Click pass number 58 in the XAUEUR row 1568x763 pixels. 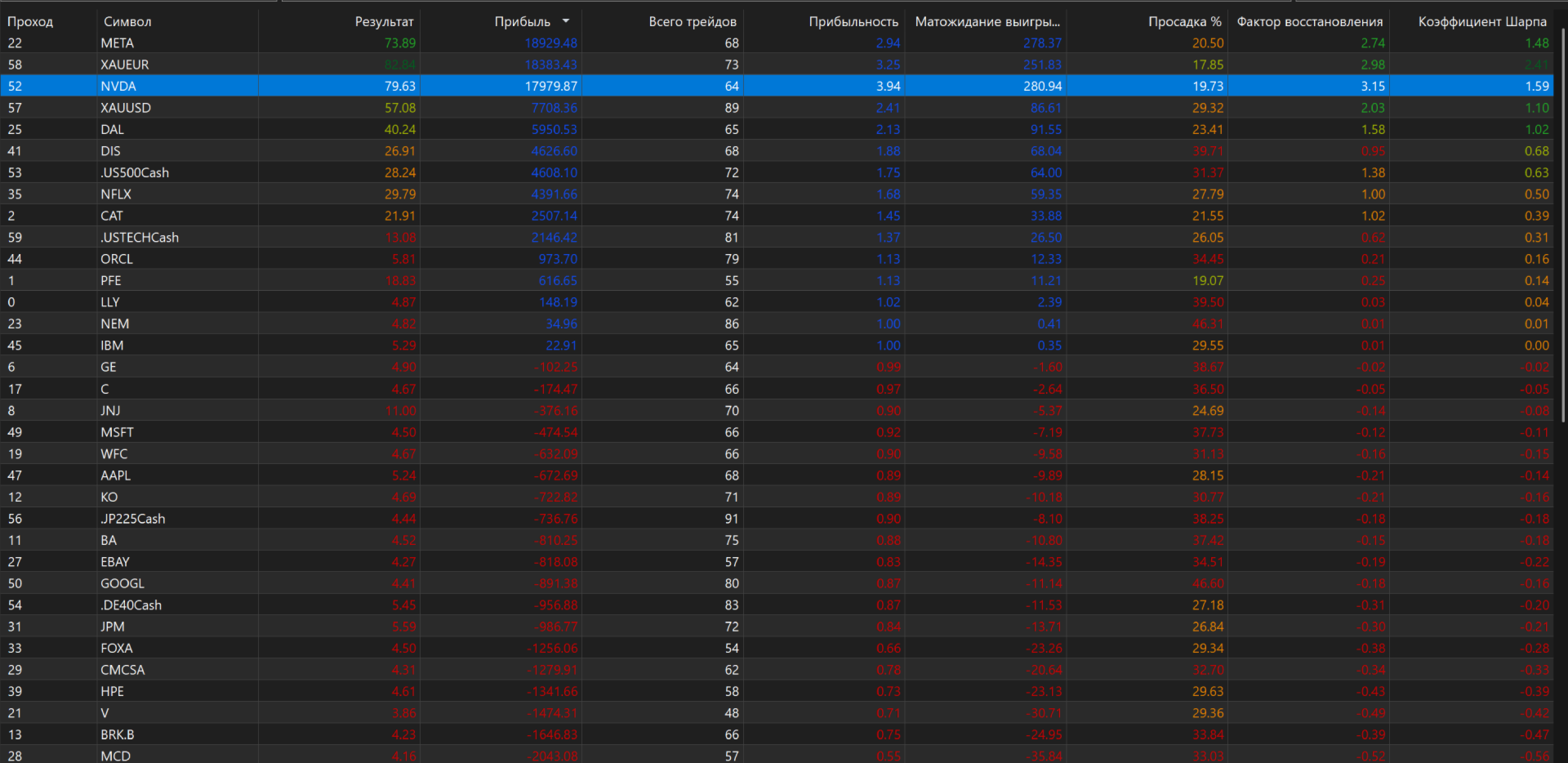pyautogui.click(x=15, y=65)
